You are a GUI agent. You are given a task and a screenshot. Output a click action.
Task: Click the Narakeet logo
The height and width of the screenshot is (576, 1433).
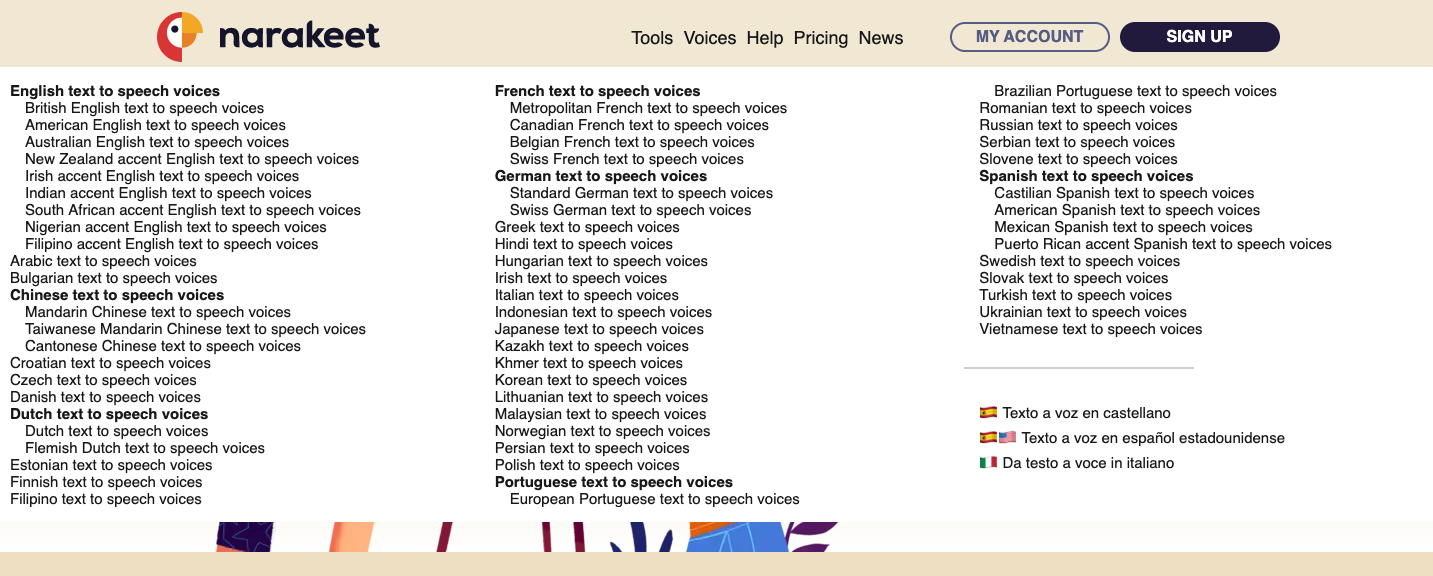click(268, 35)
